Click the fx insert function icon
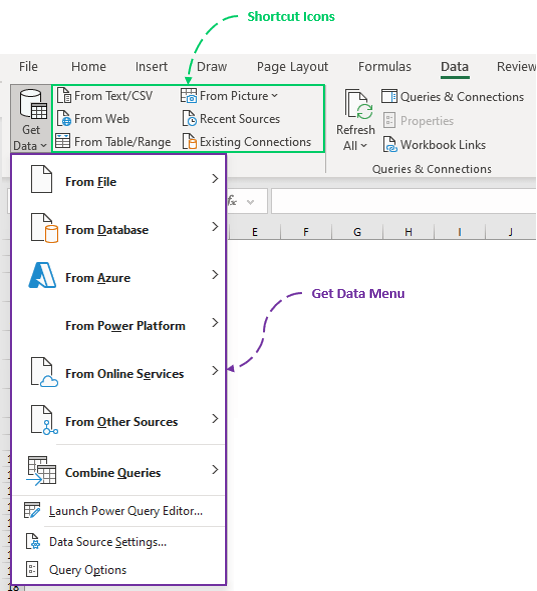Screen dimensions: 537x591 click(232, 201)
